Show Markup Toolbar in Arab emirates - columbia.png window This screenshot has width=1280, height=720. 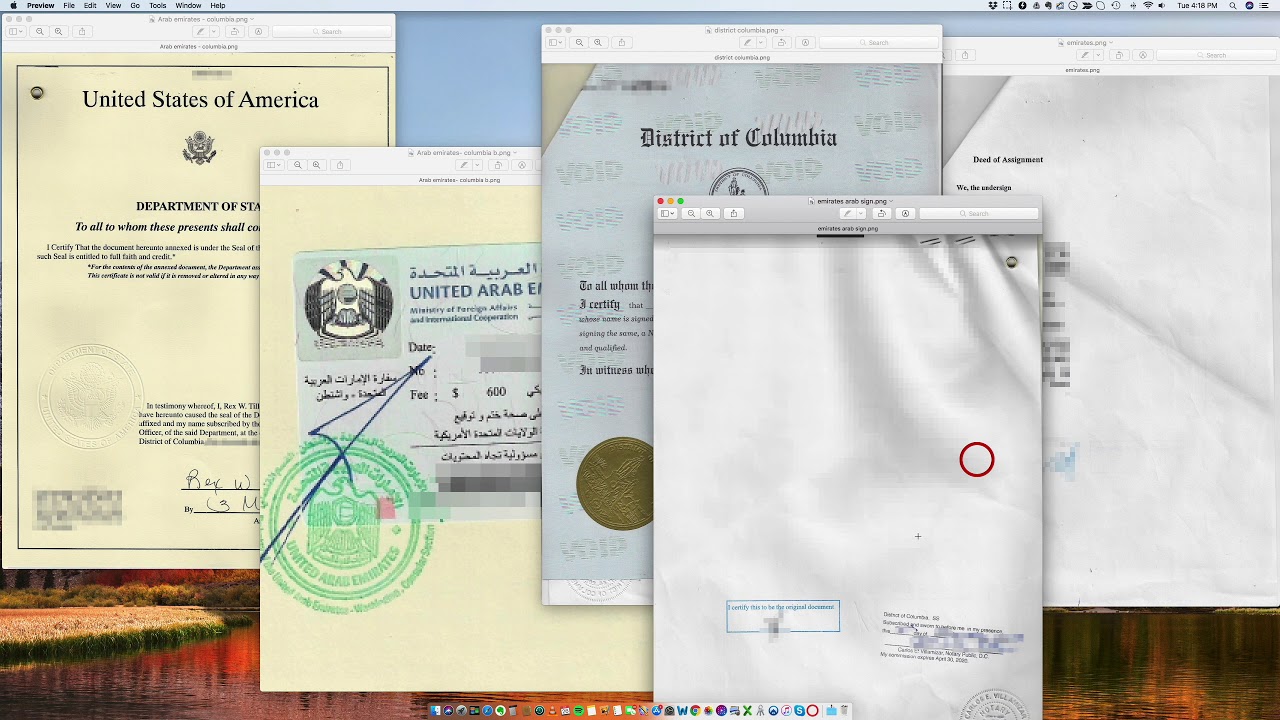point(259,31)
